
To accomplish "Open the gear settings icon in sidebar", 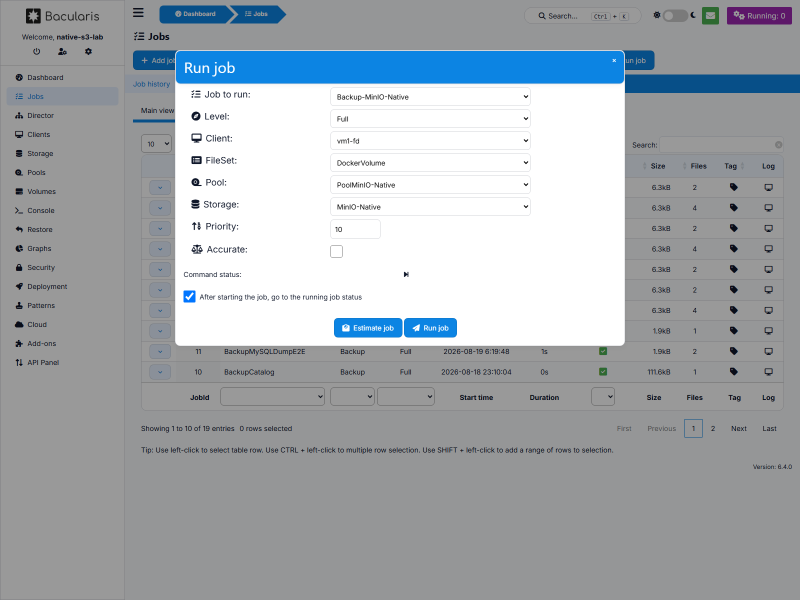I will pos(88,52).
